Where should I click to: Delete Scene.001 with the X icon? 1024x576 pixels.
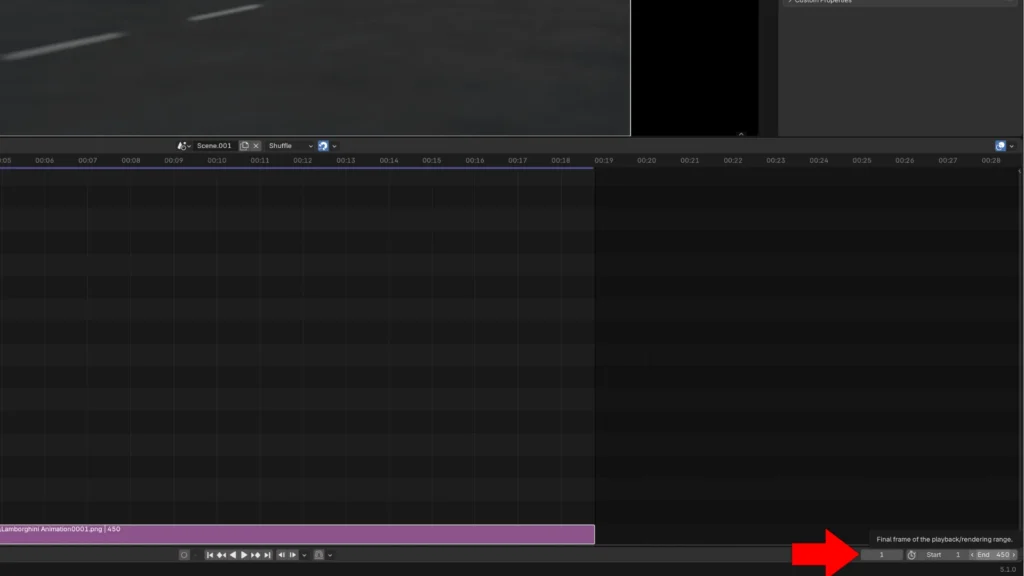(x=256, y=146)
